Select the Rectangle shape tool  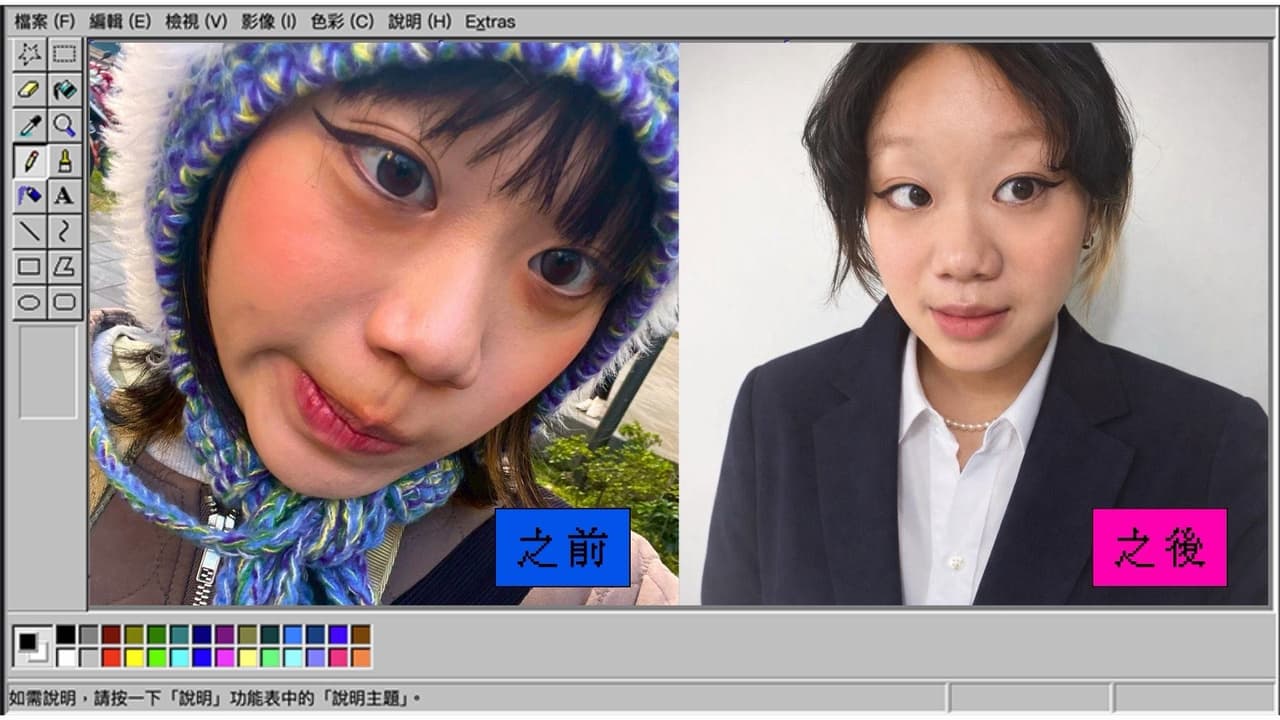(x=30, y=266)
